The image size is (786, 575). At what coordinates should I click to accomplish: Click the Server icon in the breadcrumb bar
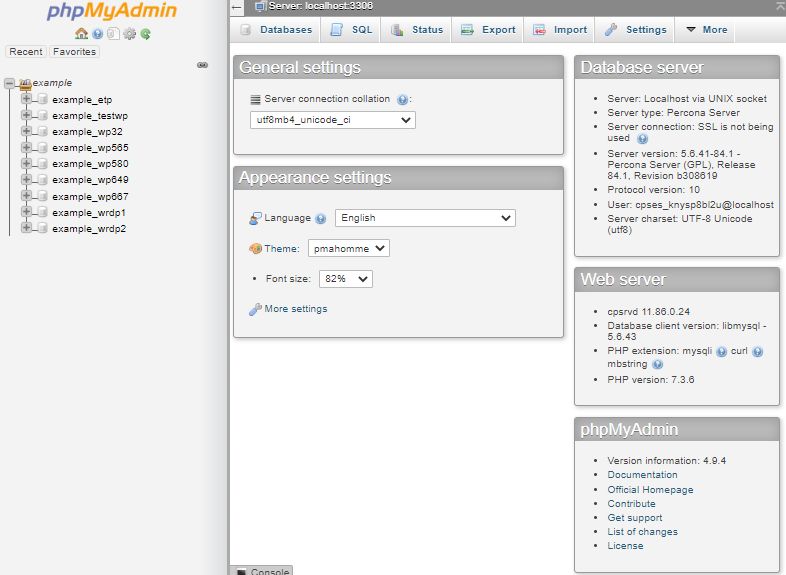coord(260,6)
